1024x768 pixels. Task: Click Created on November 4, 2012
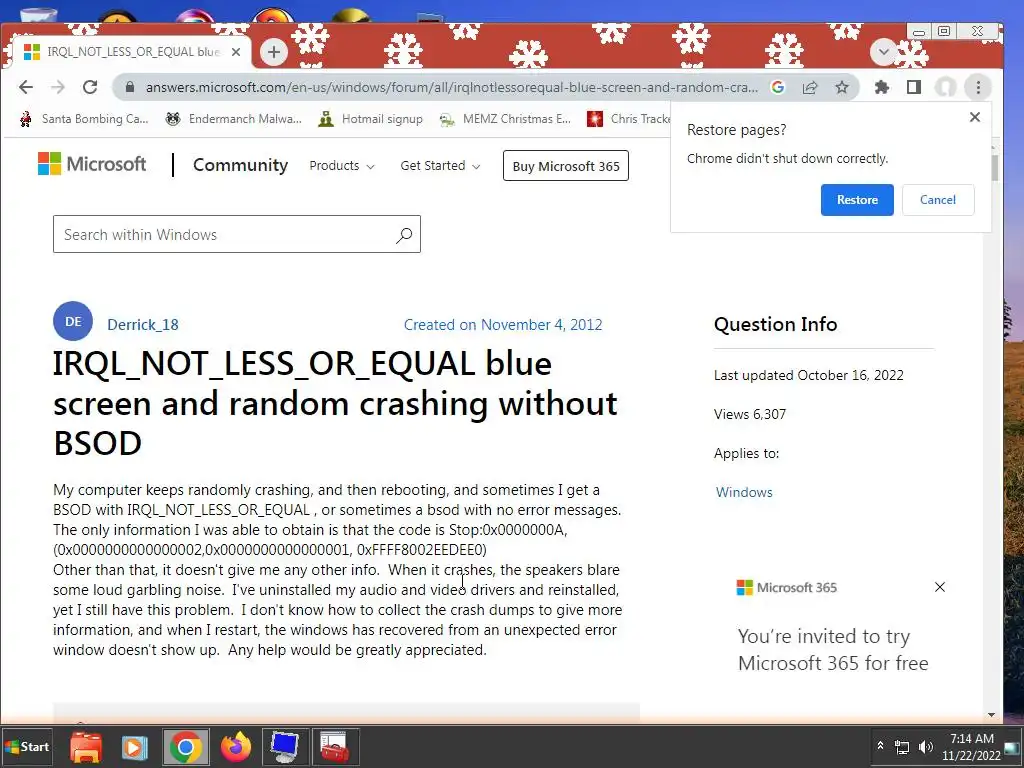[x=503, y=325]
